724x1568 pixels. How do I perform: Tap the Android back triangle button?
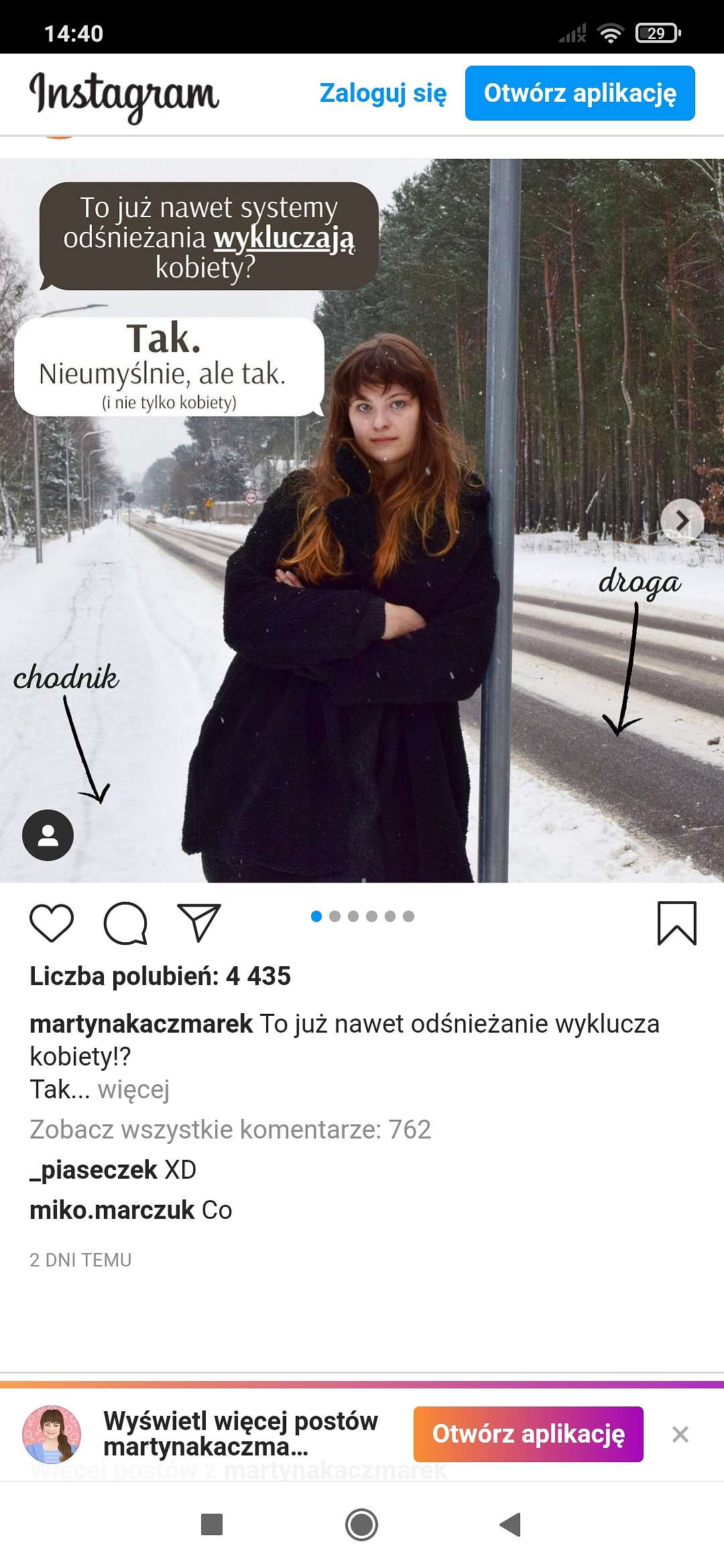coord(511,1524)
